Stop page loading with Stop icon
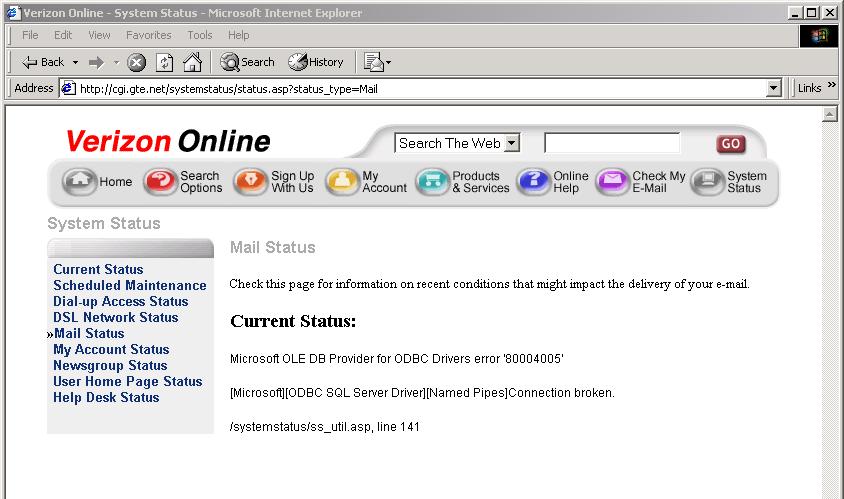The height and width of the screenshot is (499, 844). (137, 62)
